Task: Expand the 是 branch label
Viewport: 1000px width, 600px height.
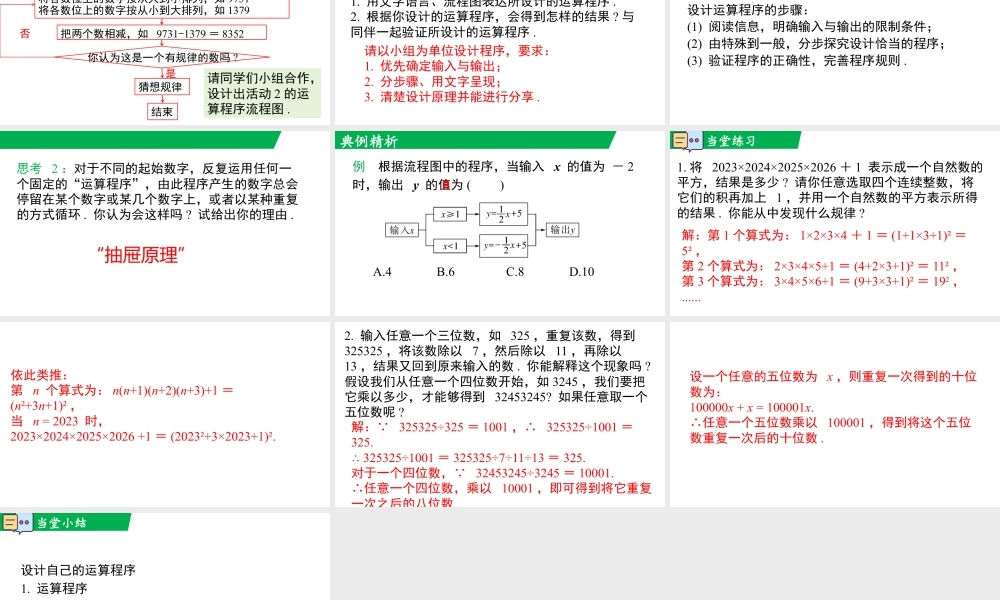Action: tap(170, 71)
